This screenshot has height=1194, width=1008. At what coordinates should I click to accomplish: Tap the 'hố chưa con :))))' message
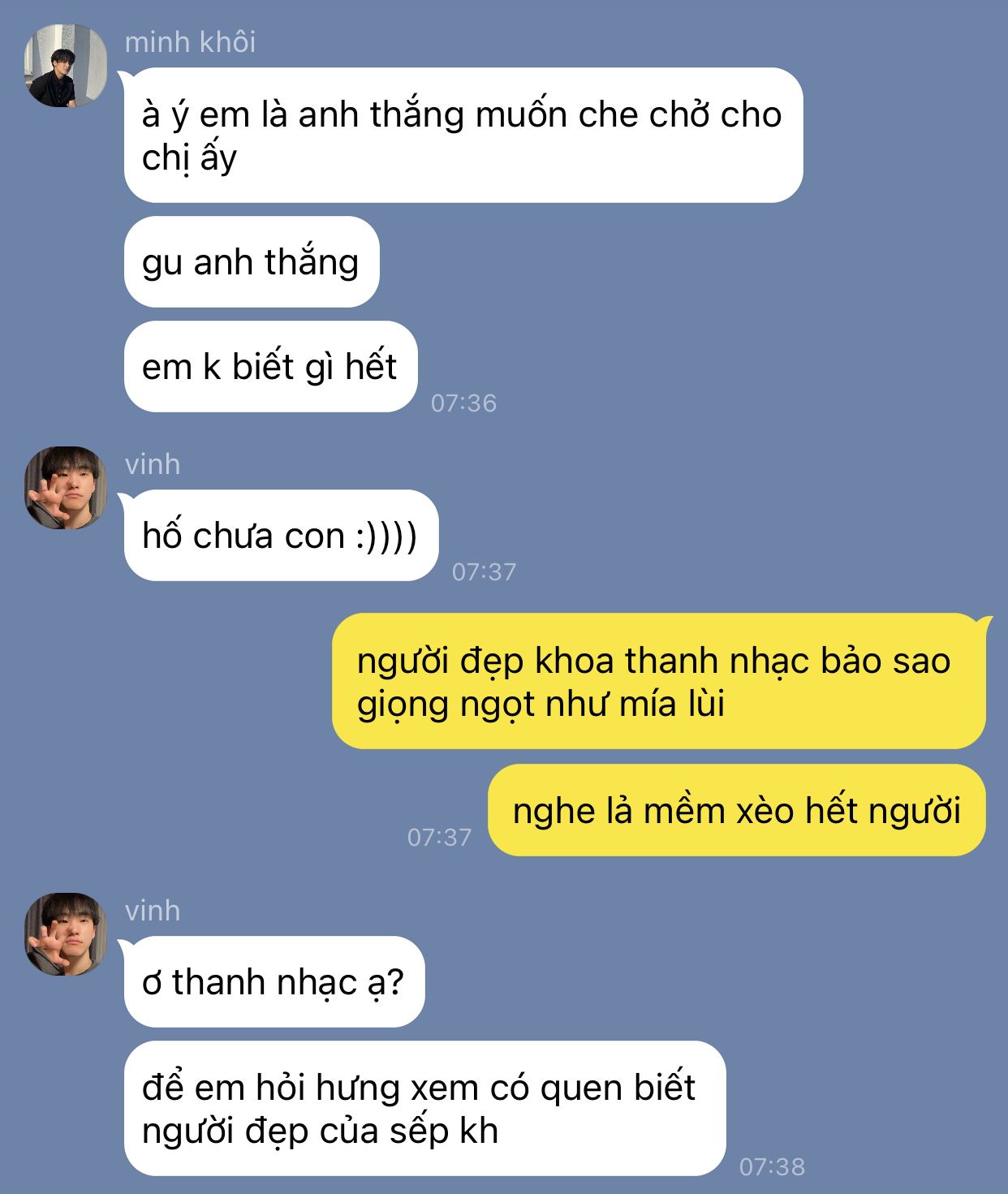click(x=281, y=536)
